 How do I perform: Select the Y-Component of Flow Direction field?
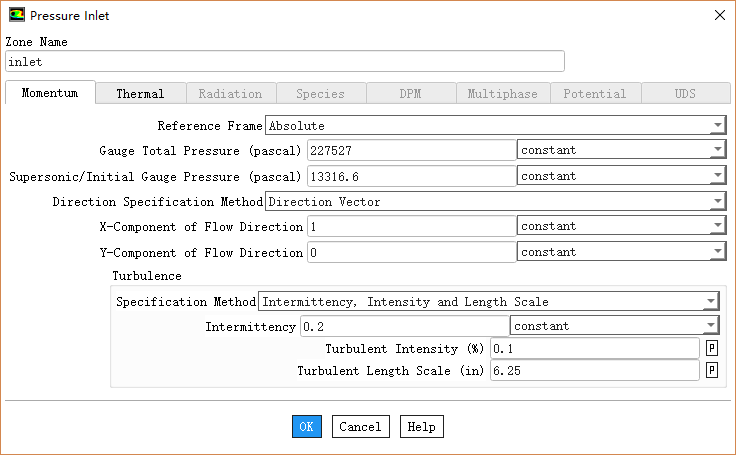coord(410,253)
